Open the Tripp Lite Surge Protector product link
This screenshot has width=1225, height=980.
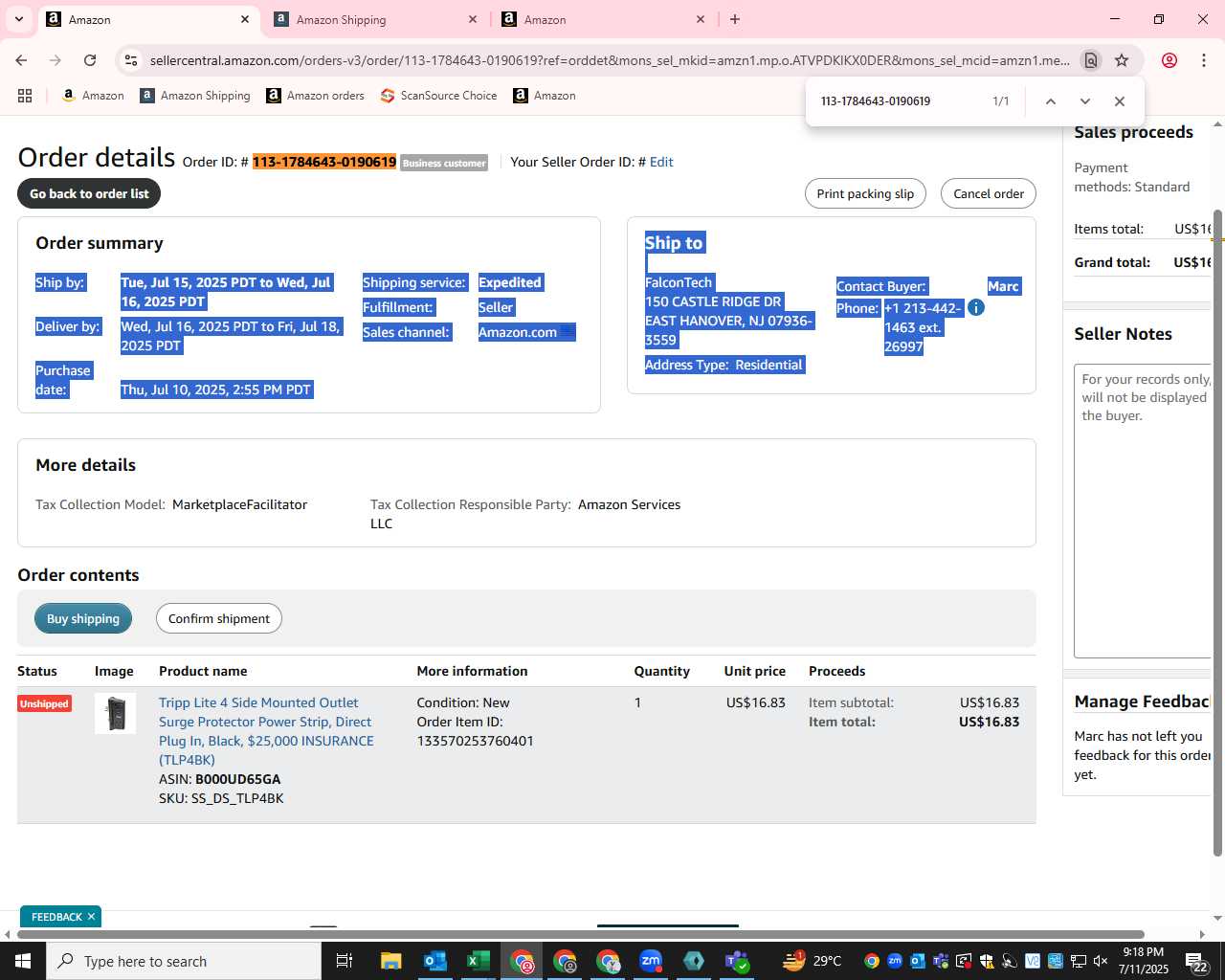point(266,731)
